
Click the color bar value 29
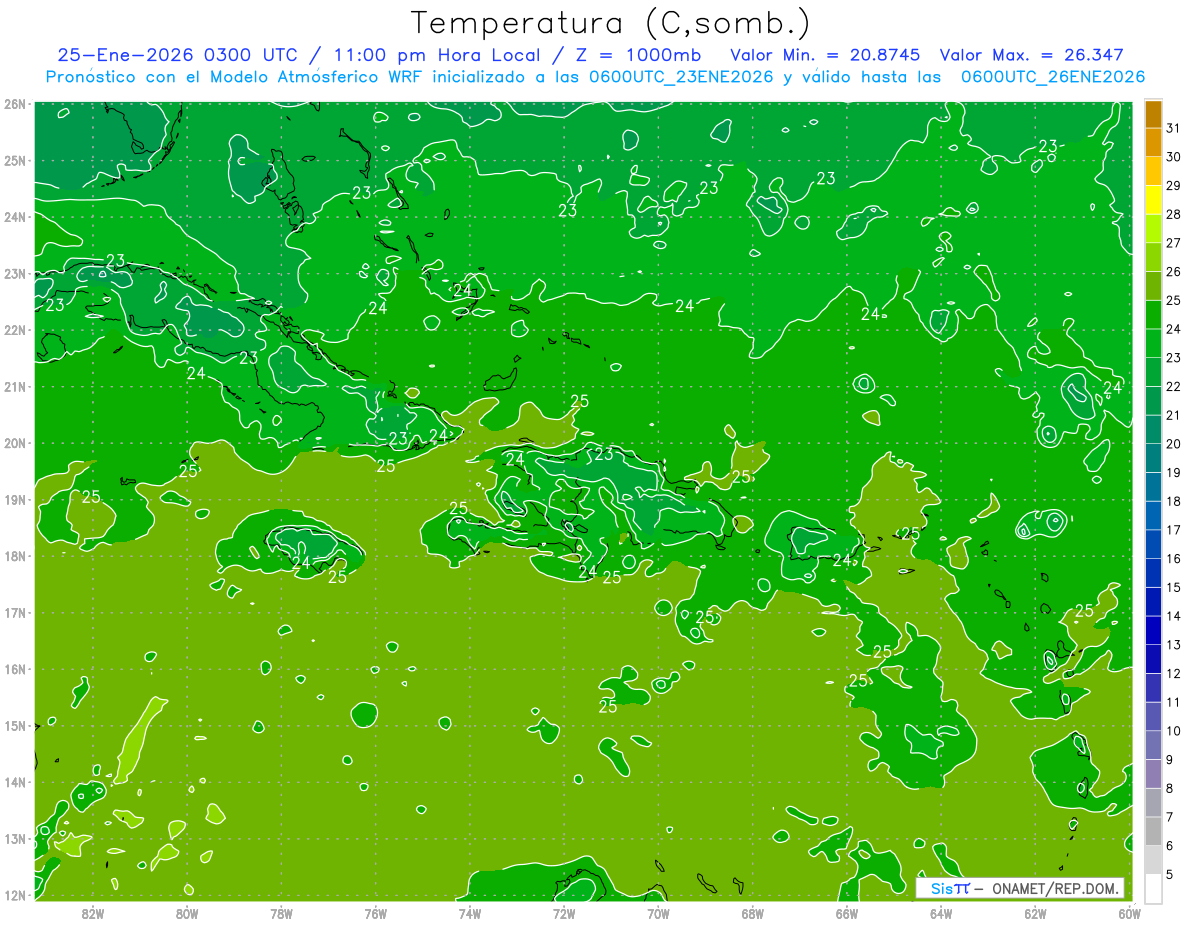[1174, 186]
